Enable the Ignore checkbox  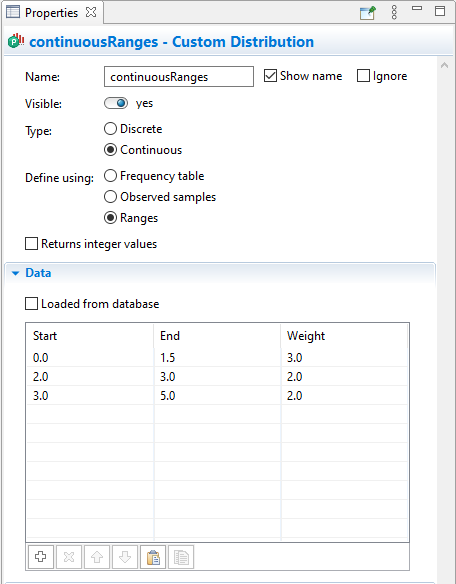coord(363,76)
